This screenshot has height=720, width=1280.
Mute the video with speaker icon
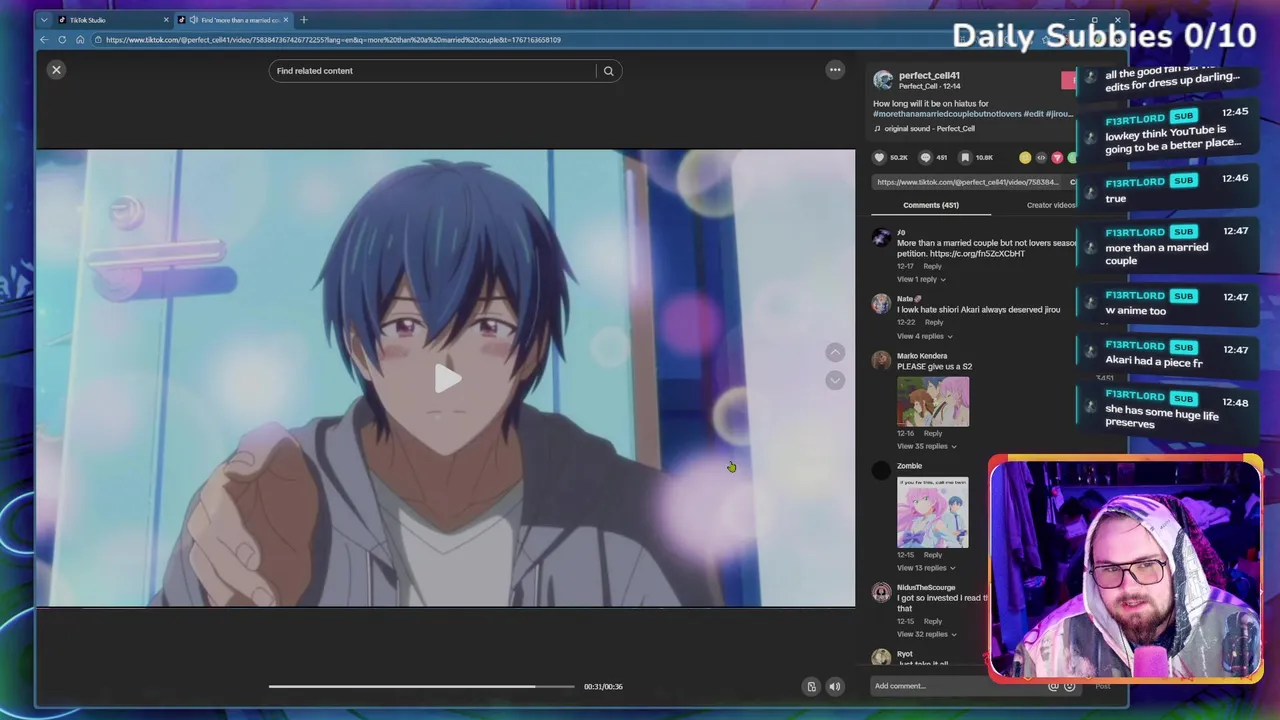point(835,686)
